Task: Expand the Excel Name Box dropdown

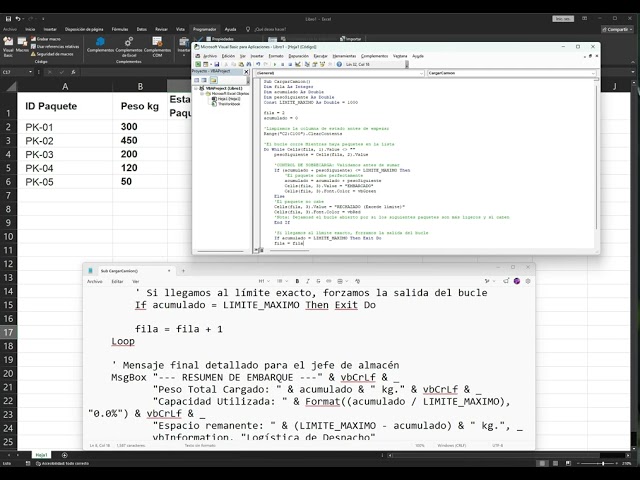Action: [30, 72]
